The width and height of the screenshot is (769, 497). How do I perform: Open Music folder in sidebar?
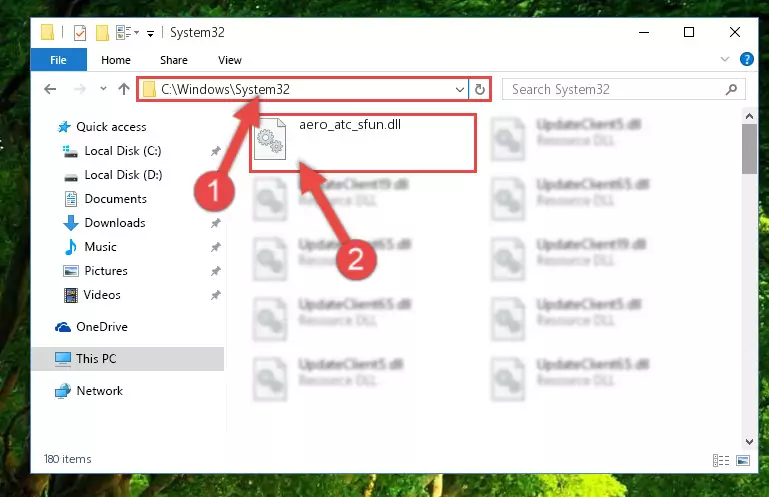pyautogui.click(x=100, y=247)
